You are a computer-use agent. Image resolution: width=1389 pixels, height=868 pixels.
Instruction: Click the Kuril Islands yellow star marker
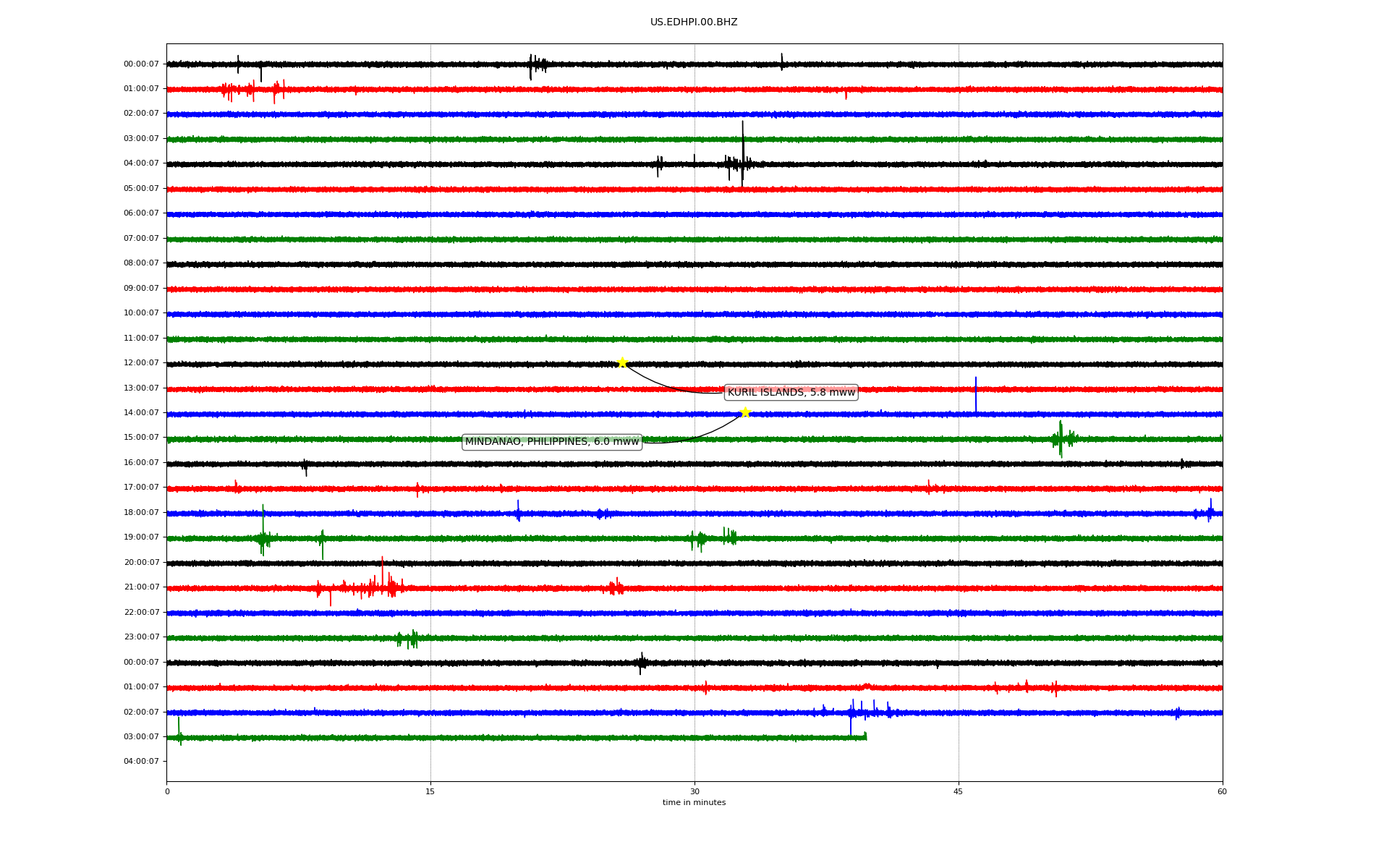(x=621, y=362)
